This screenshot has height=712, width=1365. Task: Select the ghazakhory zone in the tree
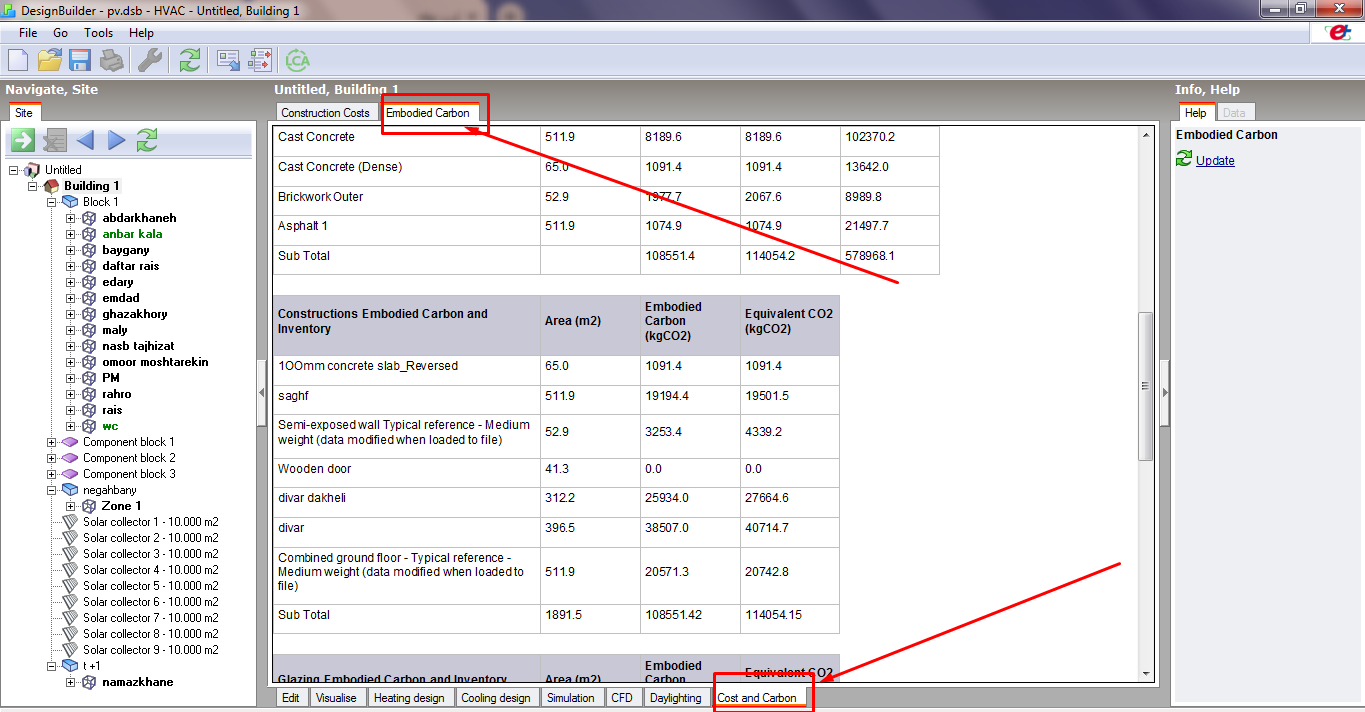135,314
